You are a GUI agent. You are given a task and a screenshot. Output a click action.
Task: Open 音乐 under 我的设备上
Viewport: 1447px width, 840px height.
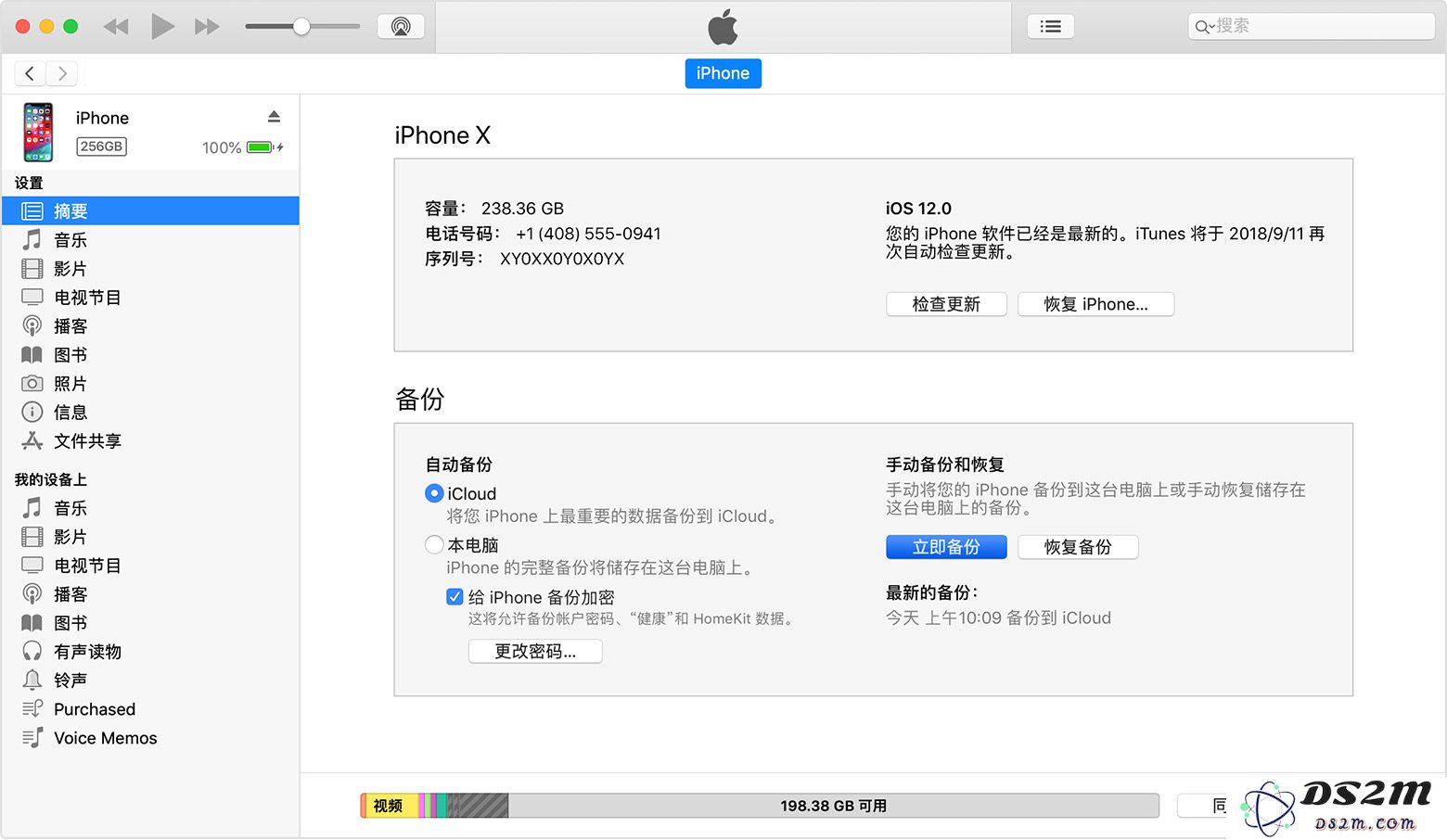pos(150,508)
